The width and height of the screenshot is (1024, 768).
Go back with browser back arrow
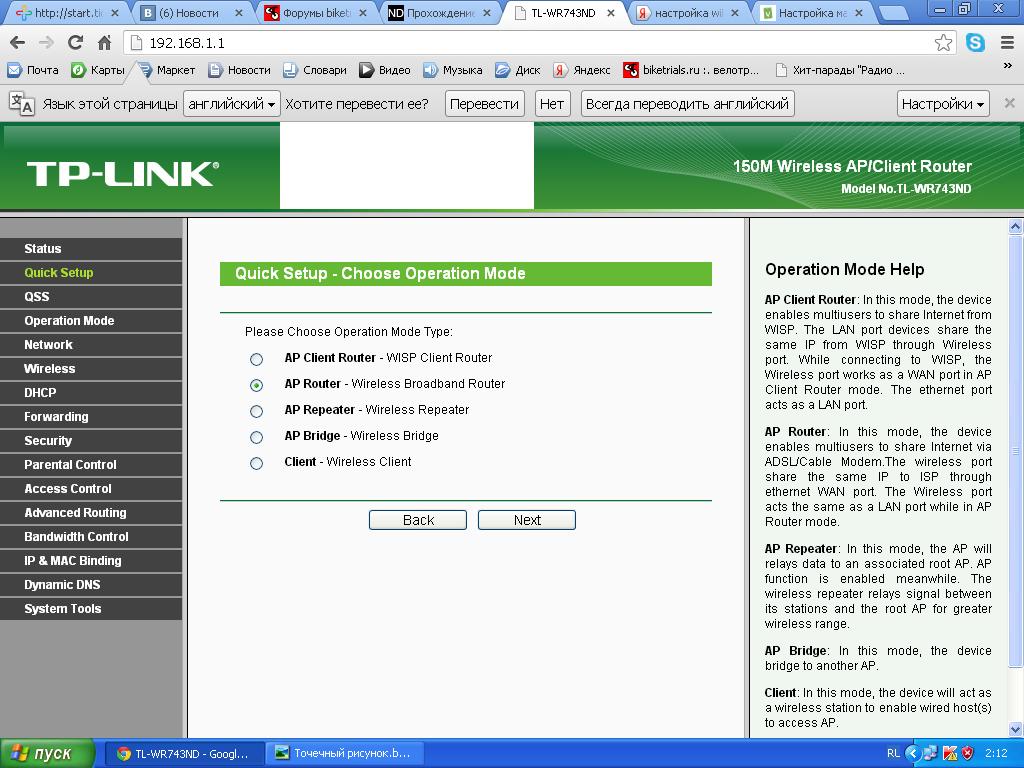[x=17, y=43]
